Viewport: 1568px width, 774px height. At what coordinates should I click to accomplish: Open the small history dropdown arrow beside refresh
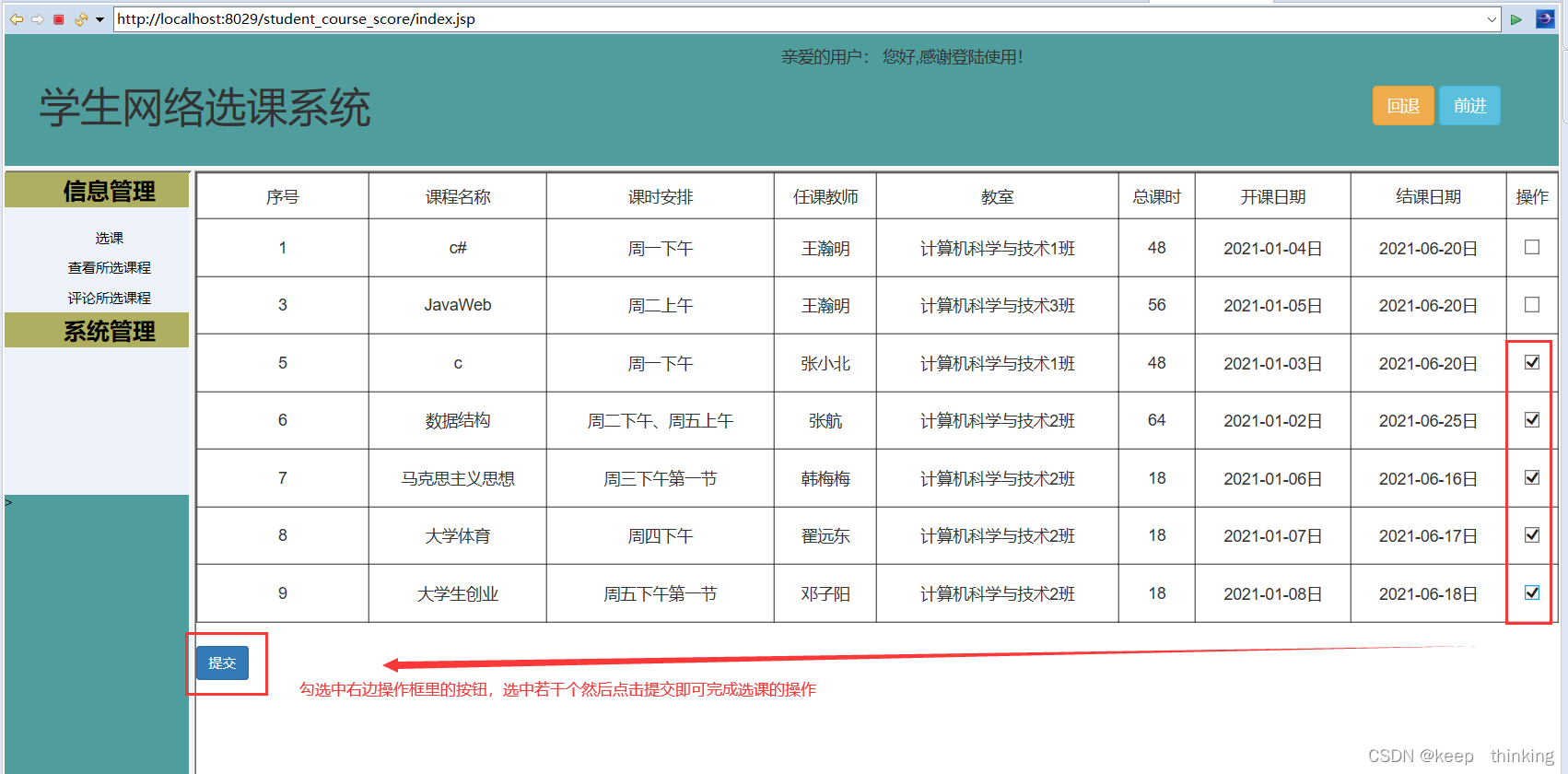pyautogui.click(x=99, y=19)
